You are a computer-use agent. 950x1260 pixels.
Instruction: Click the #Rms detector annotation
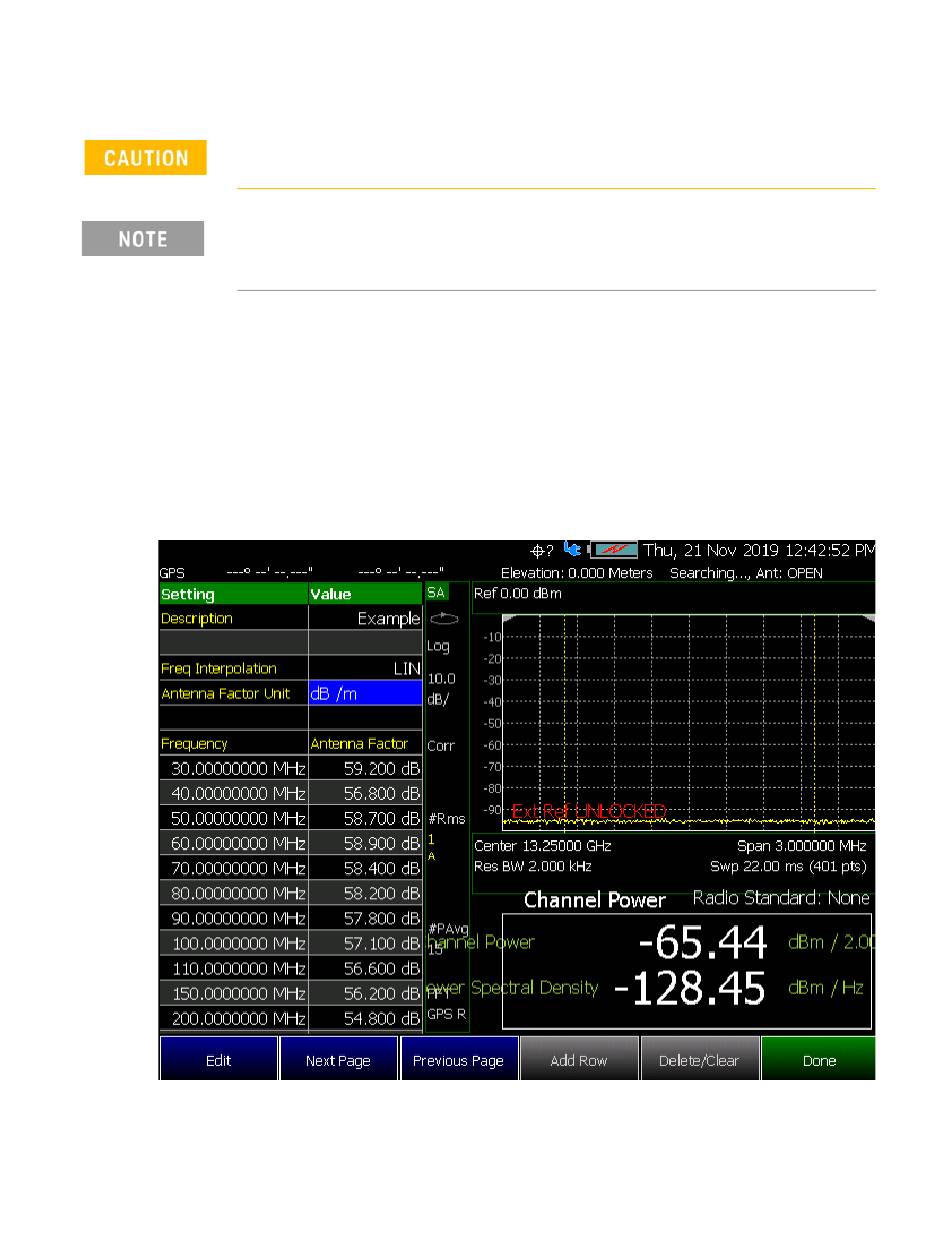tap(445, 820)
